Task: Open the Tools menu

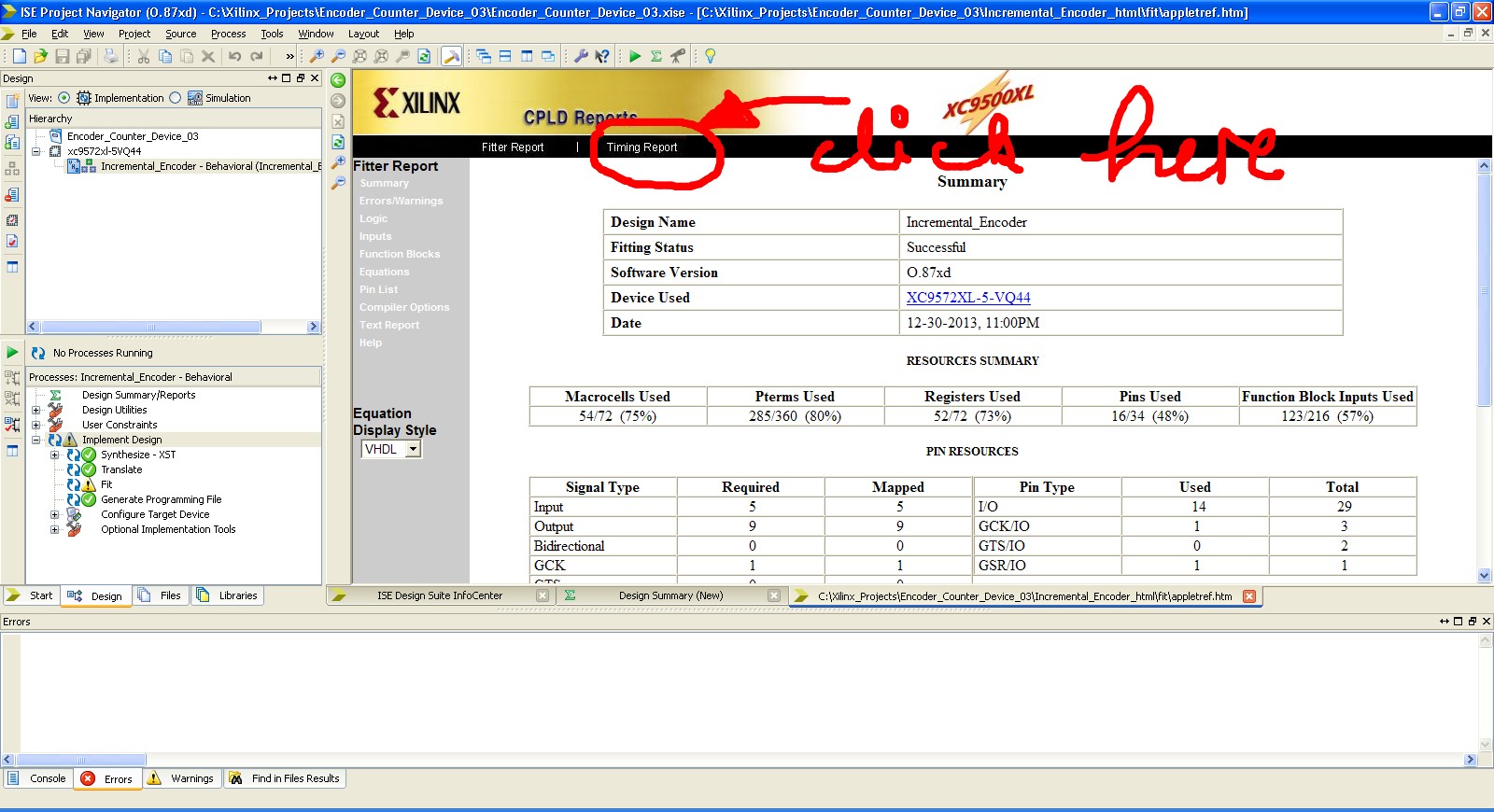Action: click(x=272, y=34)
